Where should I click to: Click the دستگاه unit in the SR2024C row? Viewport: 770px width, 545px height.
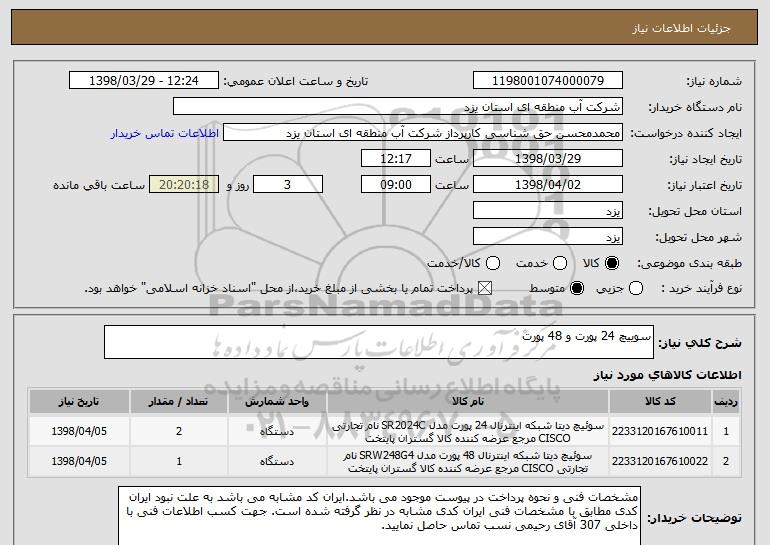[277, 432]
